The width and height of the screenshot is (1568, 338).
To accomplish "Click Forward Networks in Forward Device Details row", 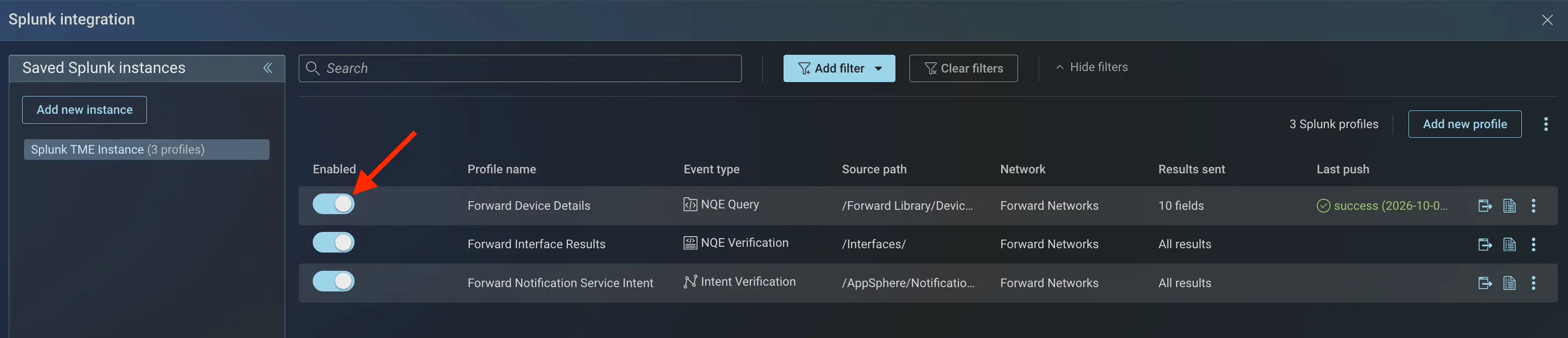I will pyautogui.click(x=1049, y=206).
